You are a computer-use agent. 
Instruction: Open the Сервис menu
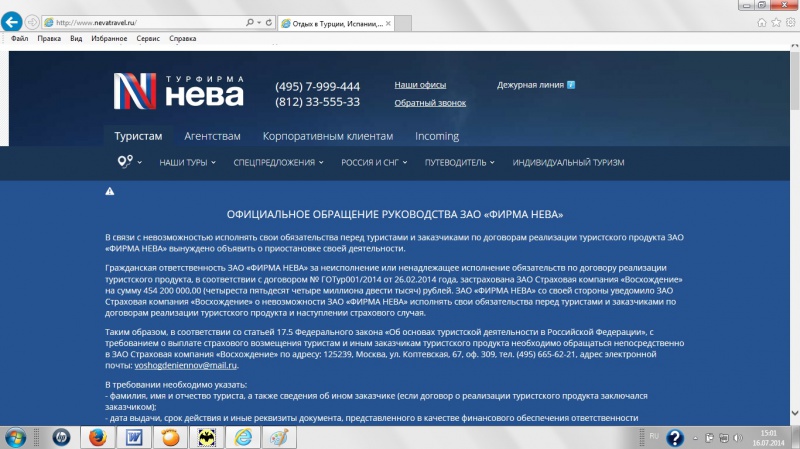tap(148, 38)
